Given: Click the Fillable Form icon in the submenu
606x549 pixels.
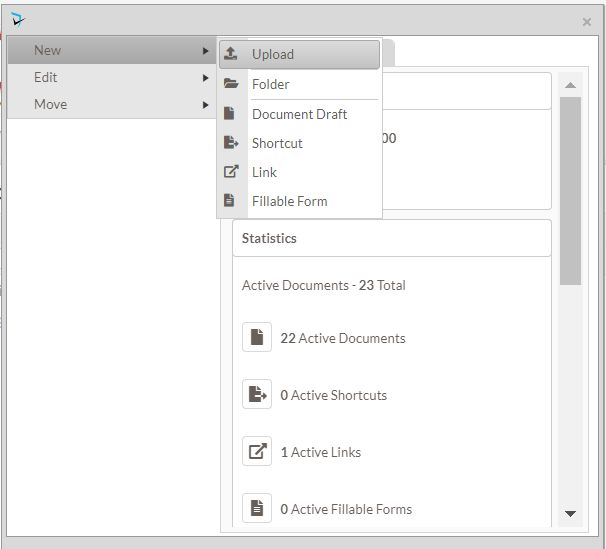Looking at the screenshot, I should click(x=229, y=201).
